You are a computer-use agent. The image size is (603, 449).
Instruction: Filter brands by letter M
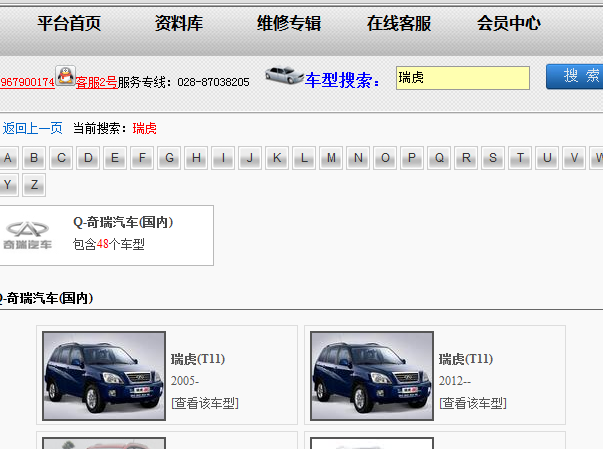tap(331, 158)
